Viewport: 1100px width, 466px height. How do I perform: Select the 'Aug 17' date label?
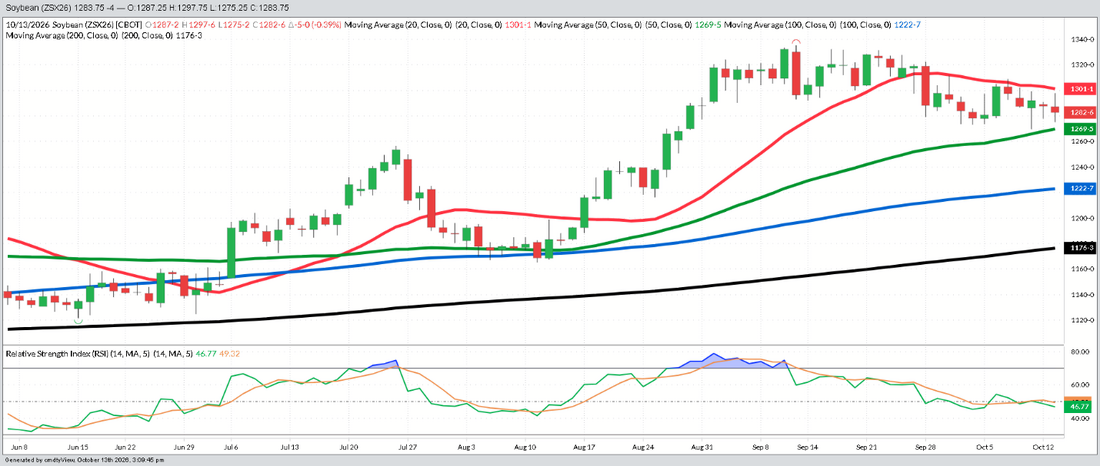pos(585,446)
